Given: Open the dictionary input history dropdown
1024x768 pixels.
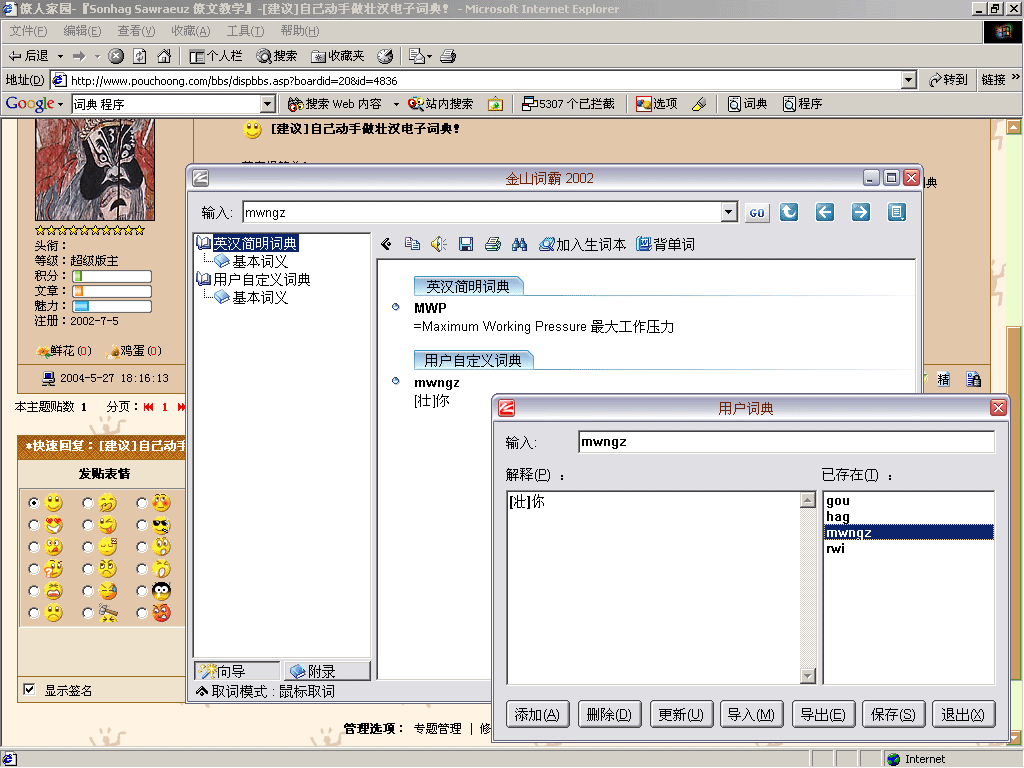Looking at the screenshot, I should (729, 213).
